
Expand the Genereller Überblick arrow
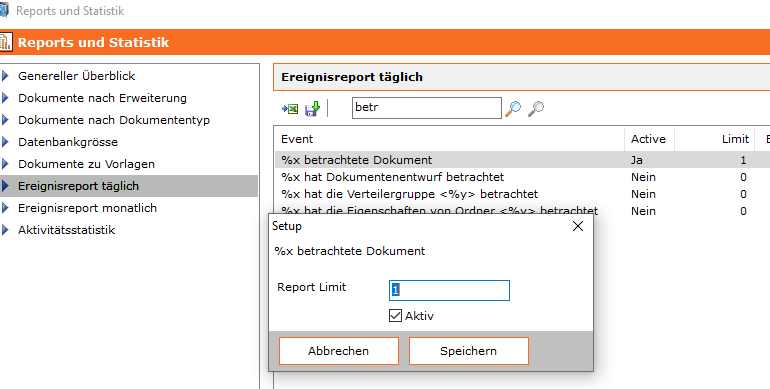(5, 76)
